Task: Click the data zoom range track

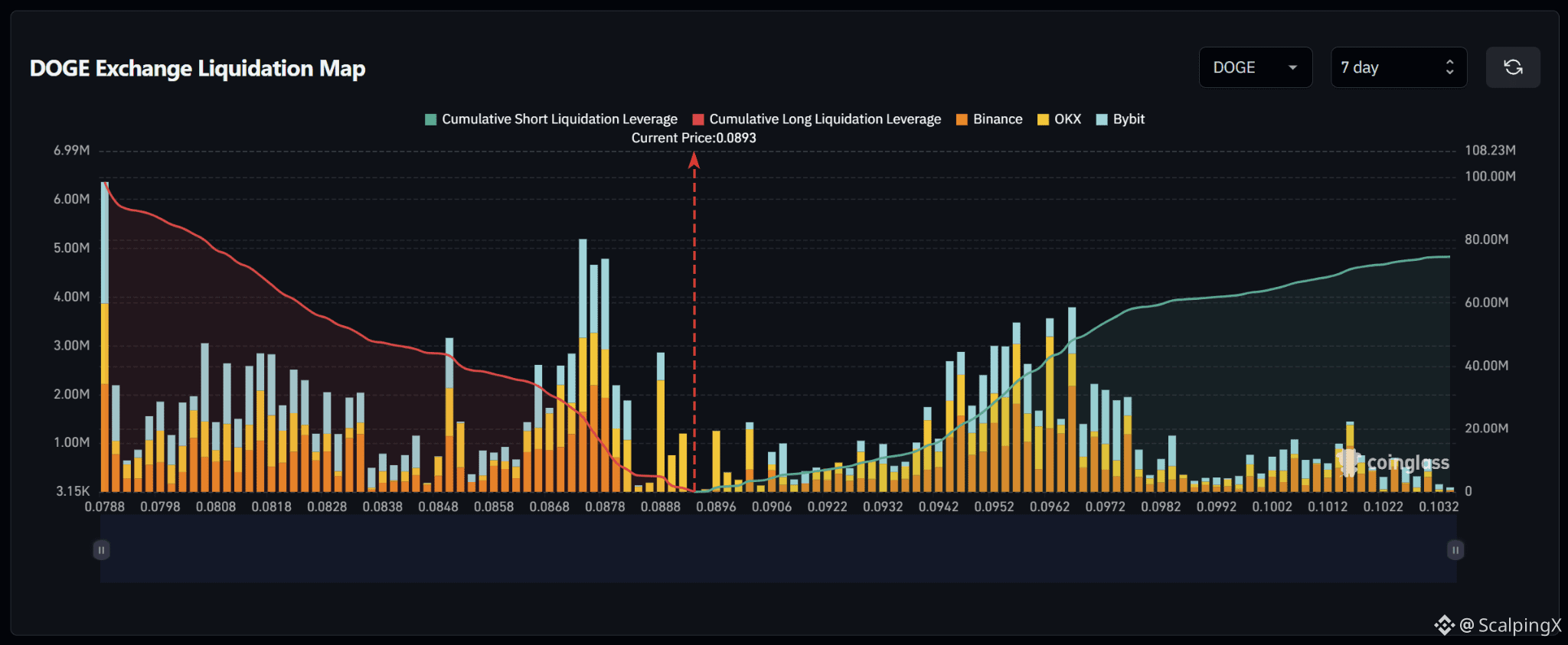Action: 778,549
